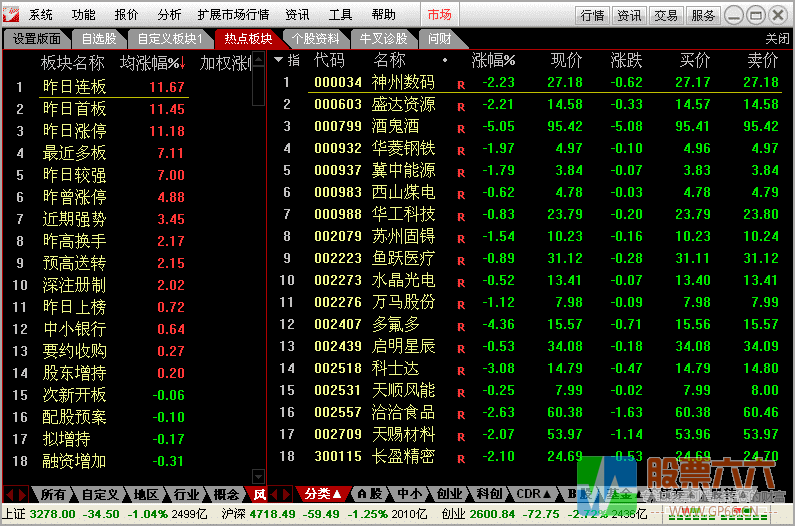Image resolution: width=795 pixels, height=526 pixels.
Task: Open the 指 dropdown triangle in table header
Action: click(x=278, y=60)
